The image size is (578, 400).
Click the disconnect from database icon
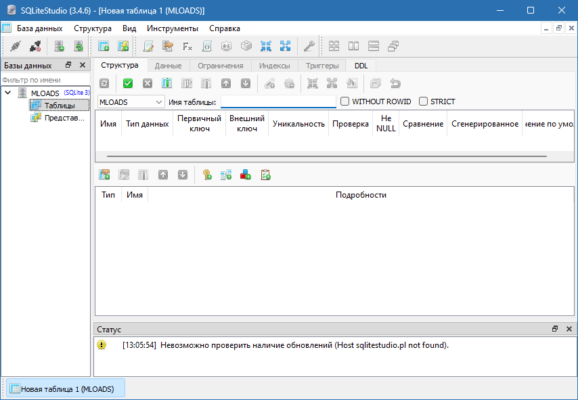pos(35,46)
